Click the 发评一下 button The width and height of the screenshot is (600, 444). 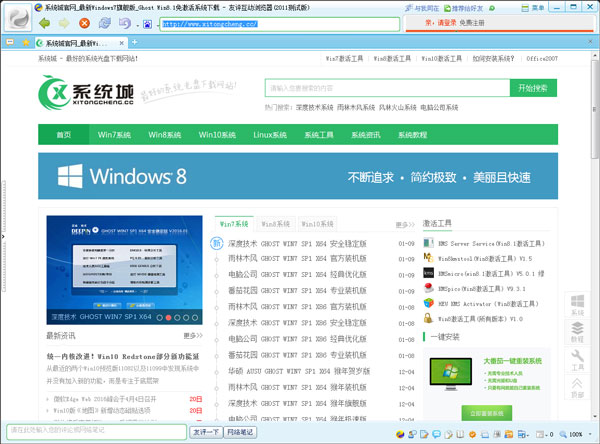(x=206, y=432)
